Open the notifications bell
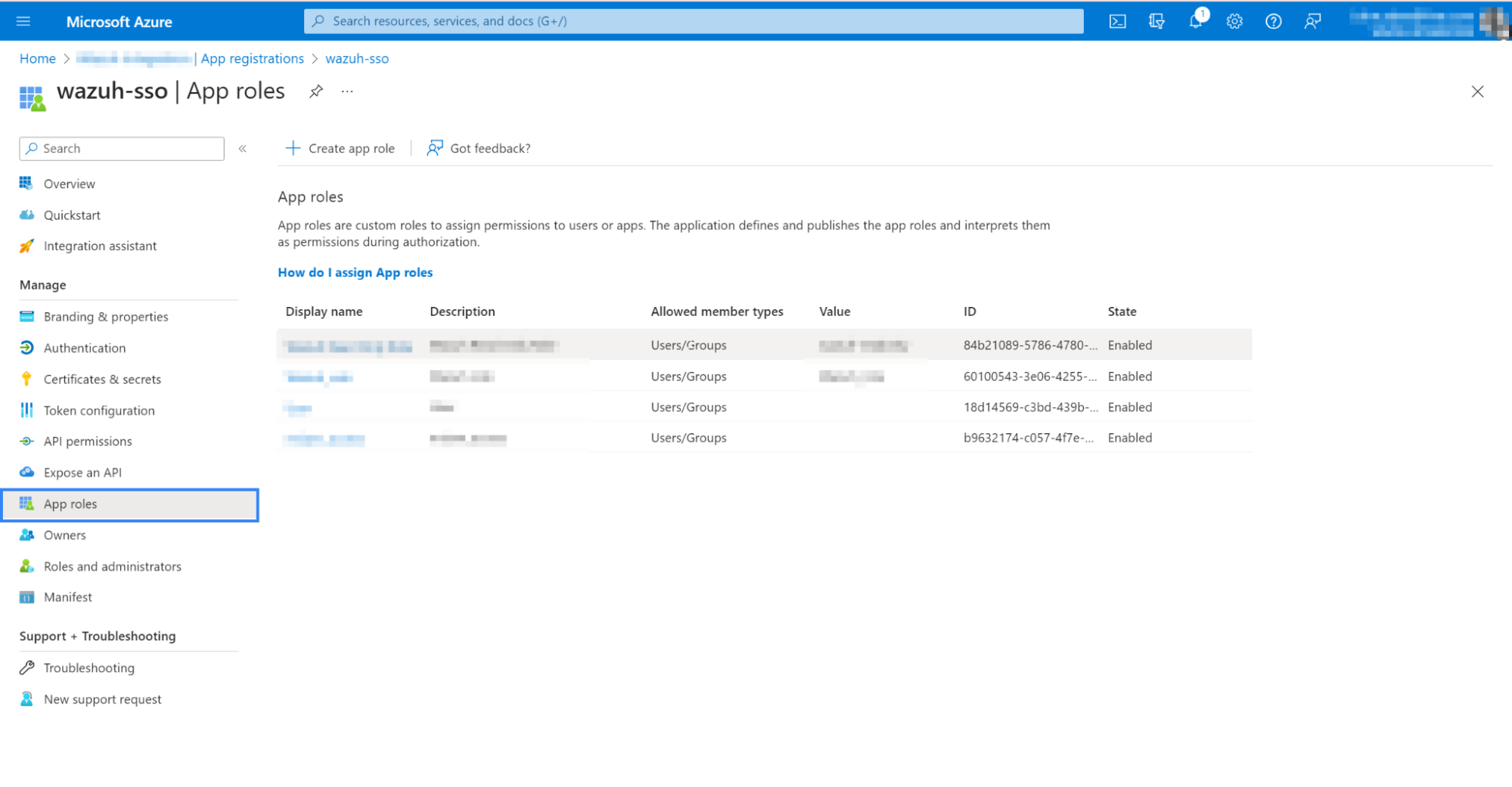Screen dimensions: 1512x787 pos(1196,21)
